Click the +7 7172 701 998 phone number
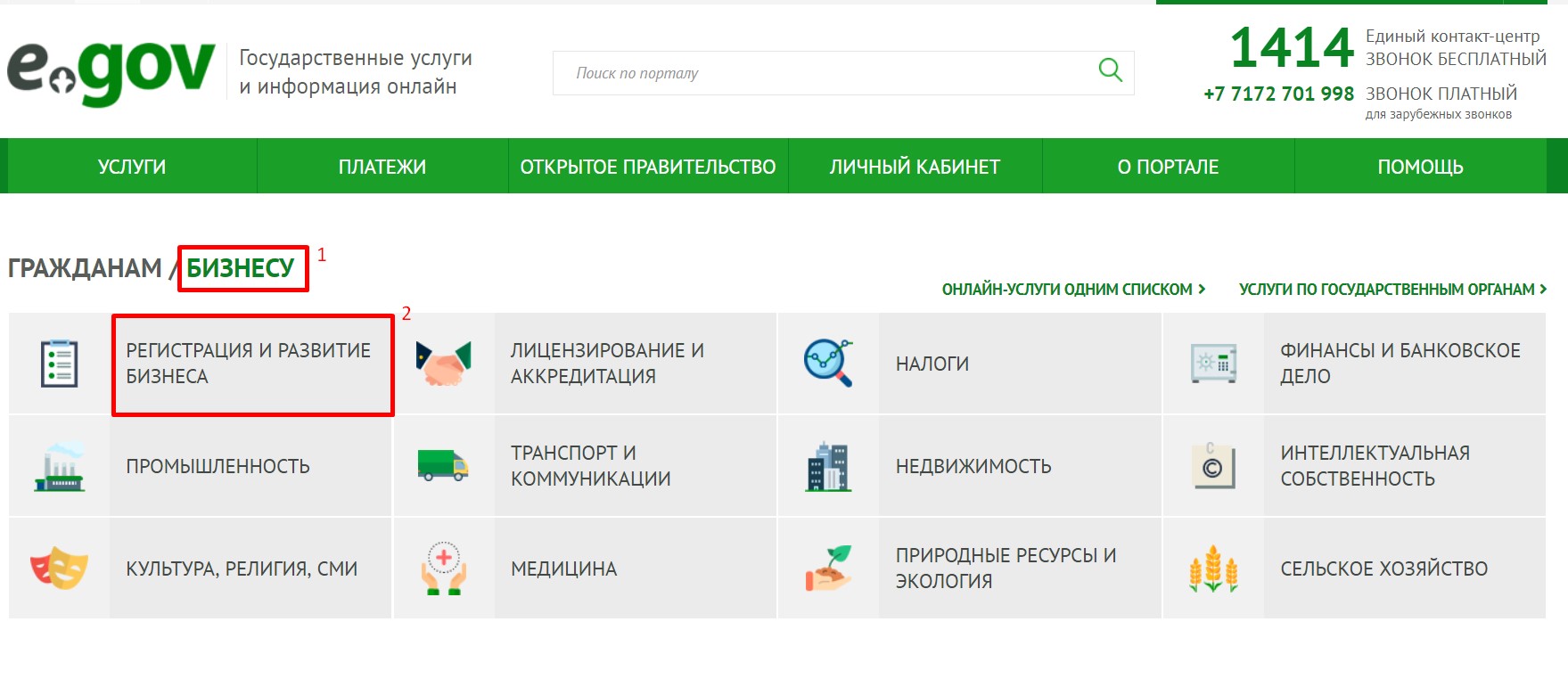 1278,94
